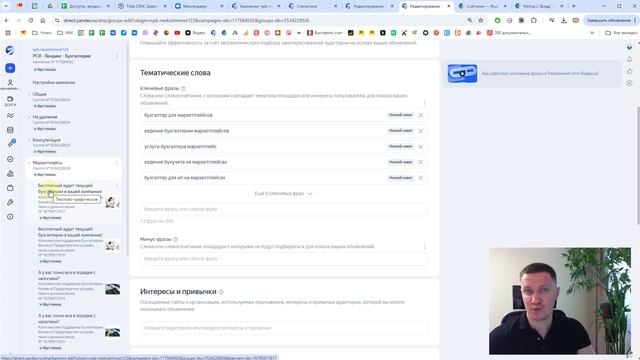This screenshot has width=640, height=360.
Task: Select the На удаление group row
Action: point(73,122)
